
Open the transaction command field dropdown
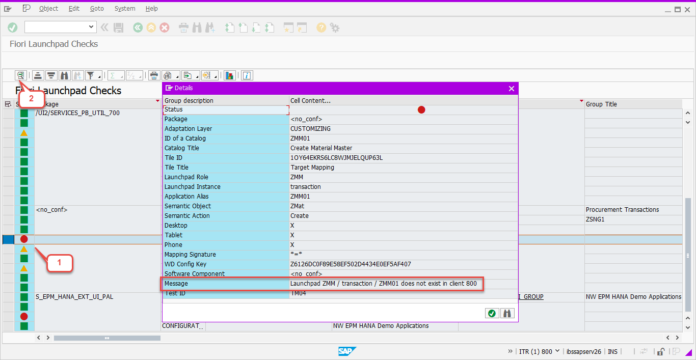[x=91, y=27]
